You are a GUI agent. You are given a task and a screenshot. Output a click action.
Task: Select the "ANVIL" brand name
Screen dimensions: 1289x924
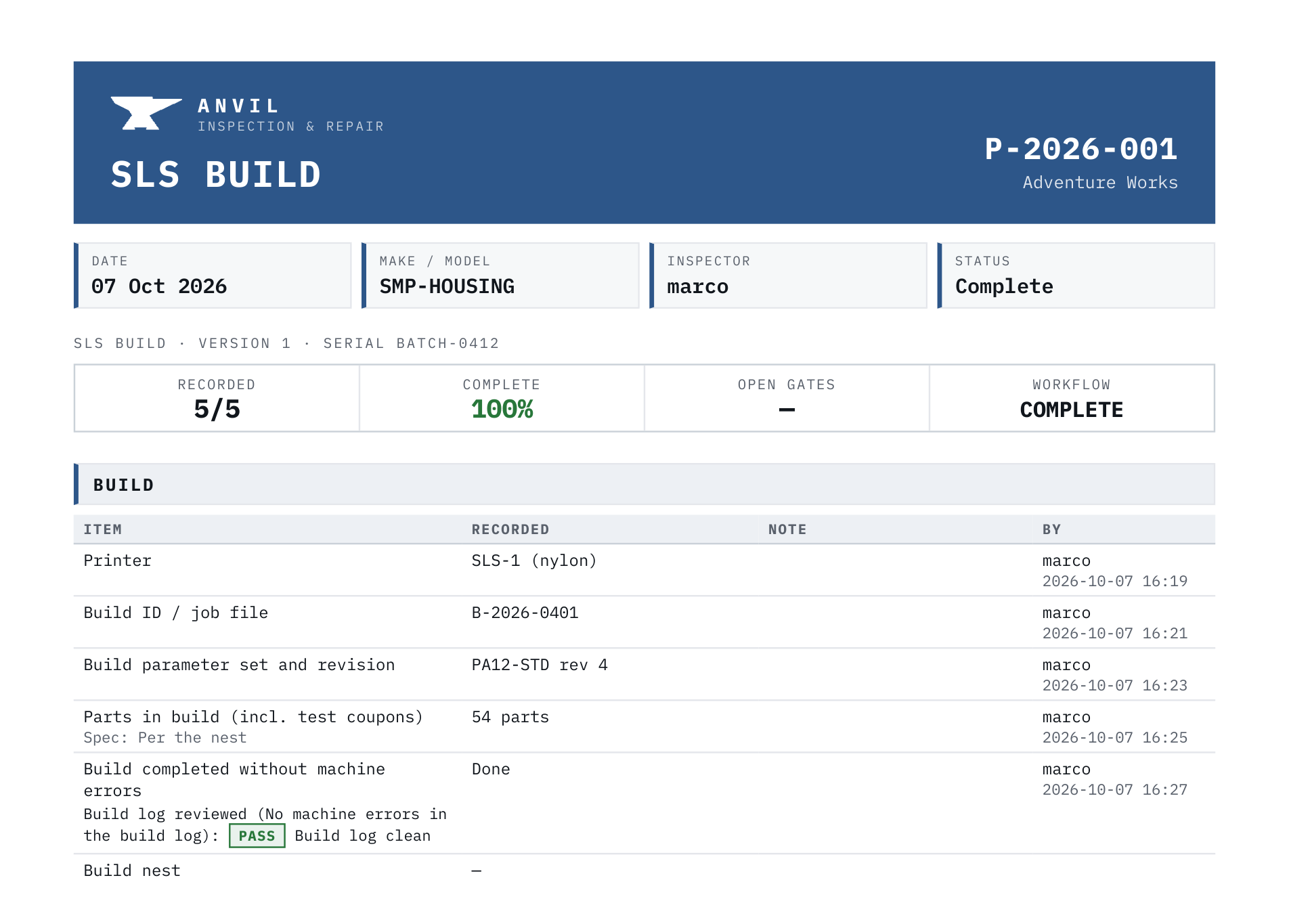pos(238,106)
